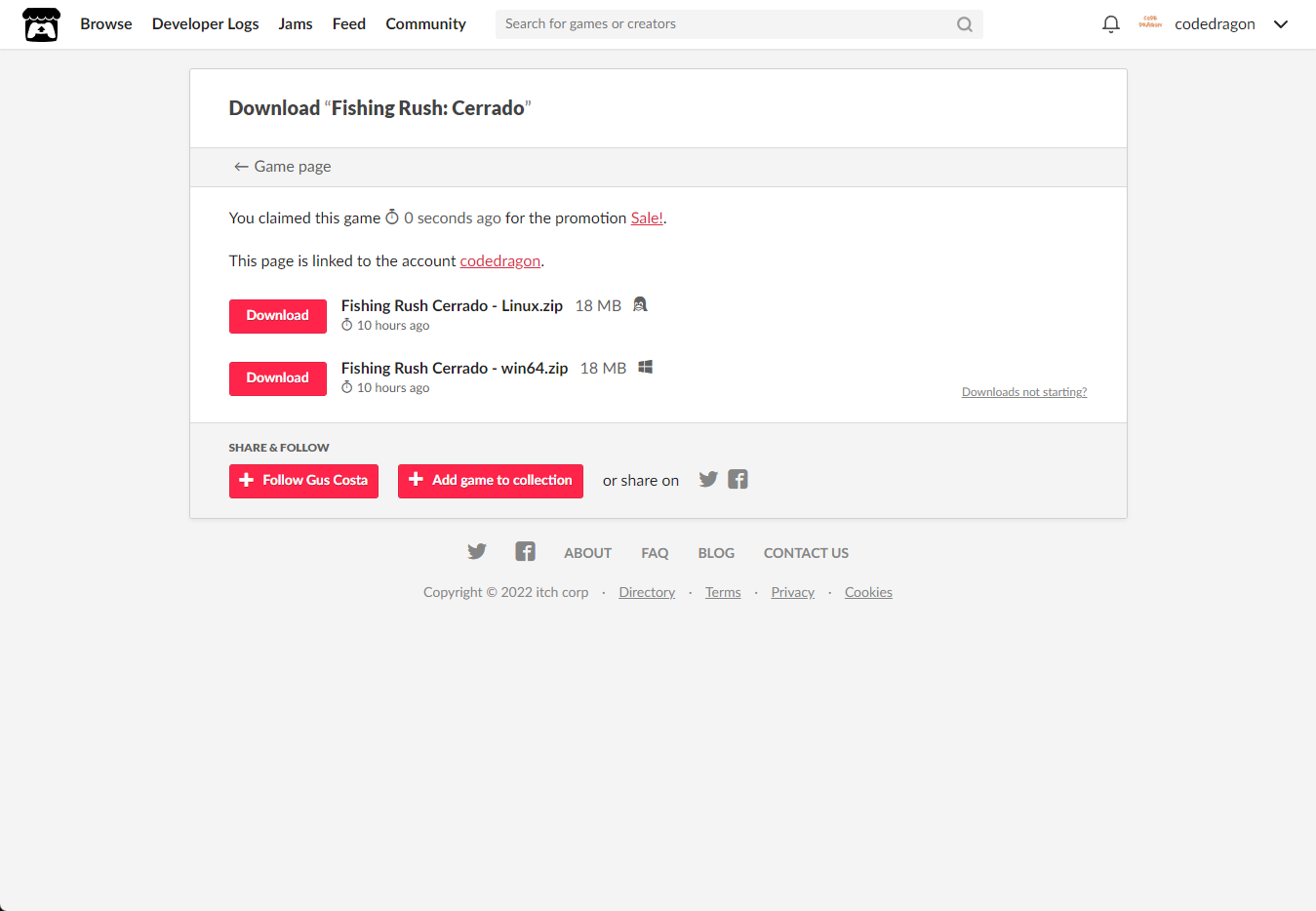Follow Gus Costa
The height and width of the screenshot is (911, 1316).
click(x=303, y=481)
